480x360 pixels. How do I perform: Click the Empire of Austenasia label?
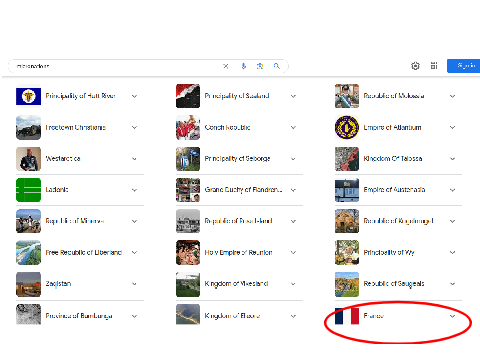tap(394, 190)
